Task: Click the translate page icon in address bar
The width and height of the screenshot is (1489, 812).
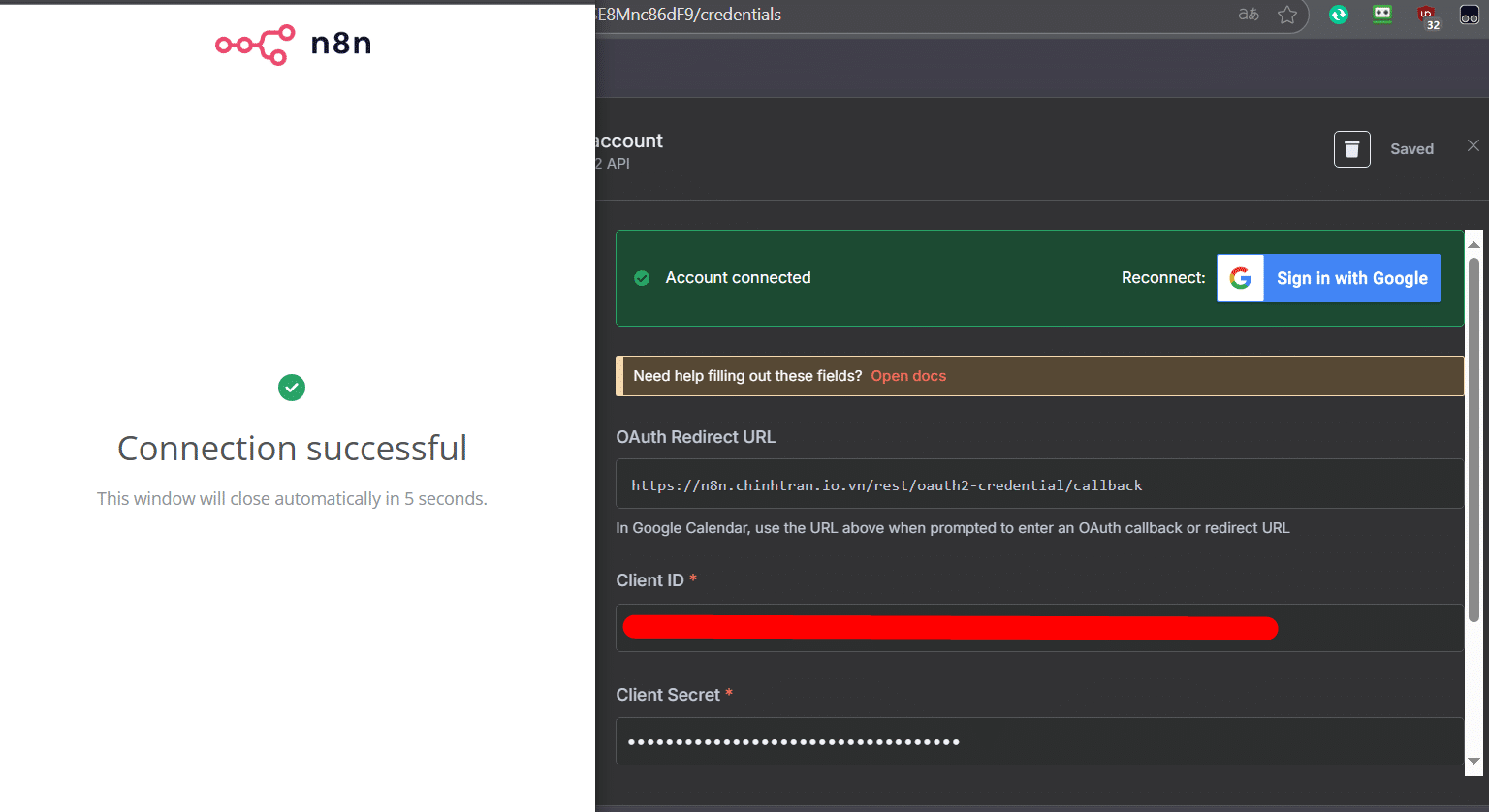Action: click(x=1249, y=15)
